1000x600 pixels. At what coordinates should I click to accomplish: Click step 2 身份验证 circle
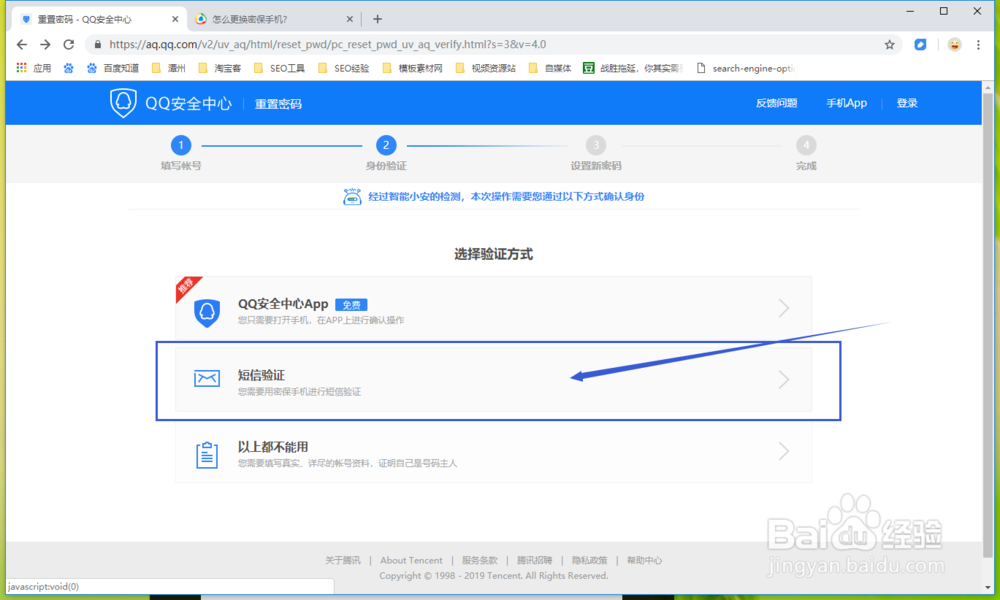(x=386, y=145)
